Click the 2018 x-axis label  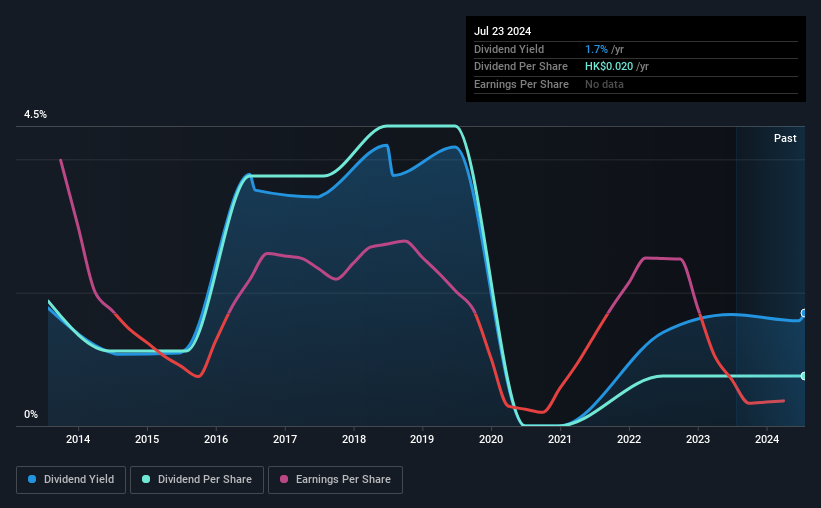(354, 439)
